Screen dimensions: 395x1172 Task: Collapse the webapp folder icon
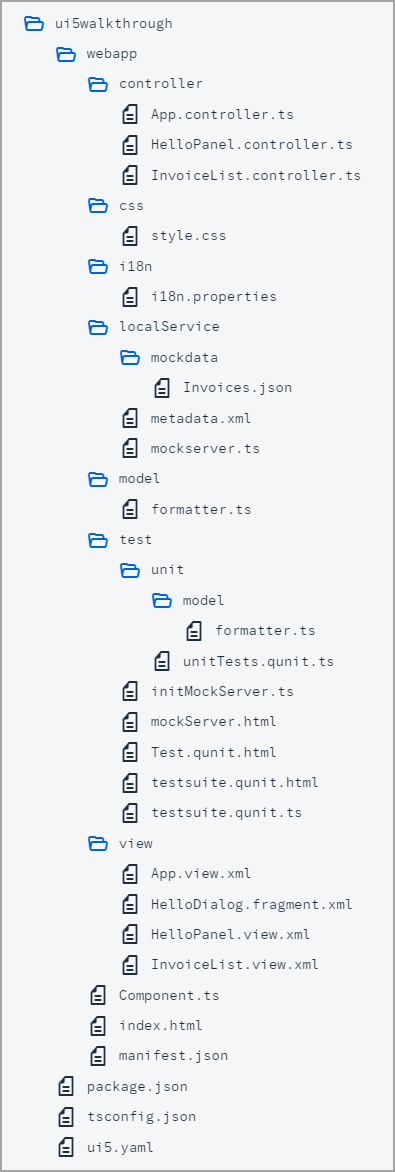(67, 54)
